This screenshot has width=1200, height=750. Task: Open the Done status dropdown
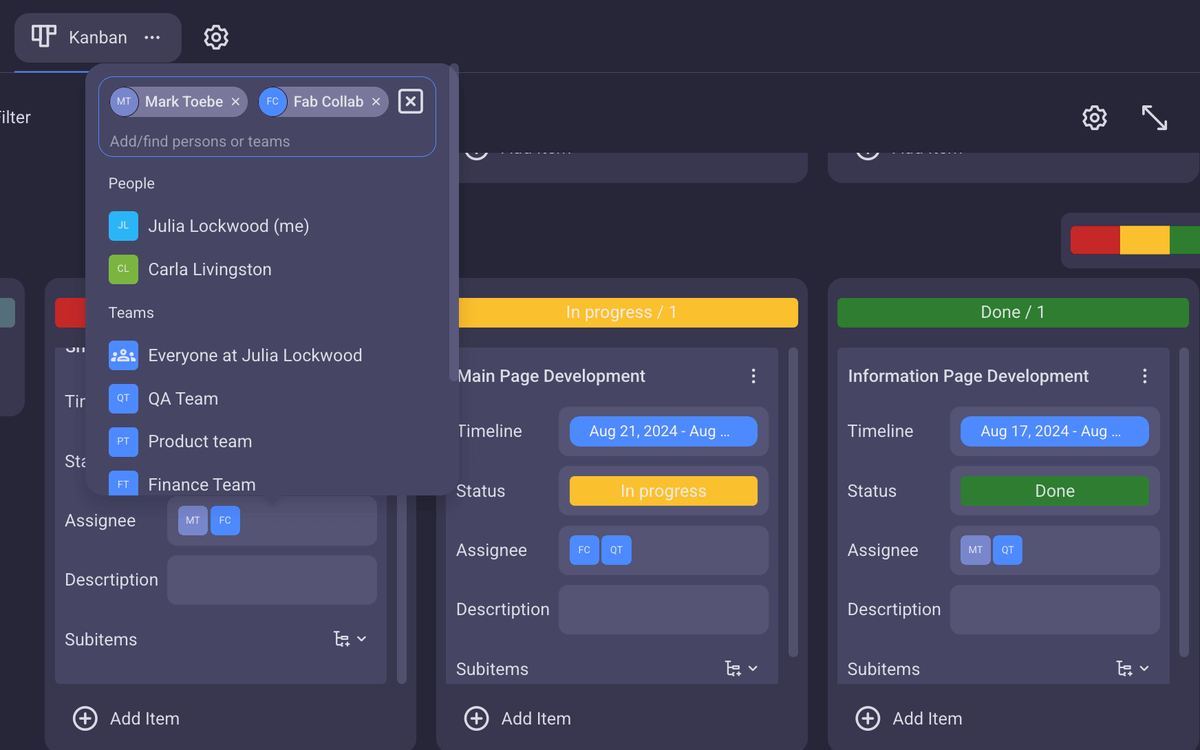click(x=1054, y=491)
